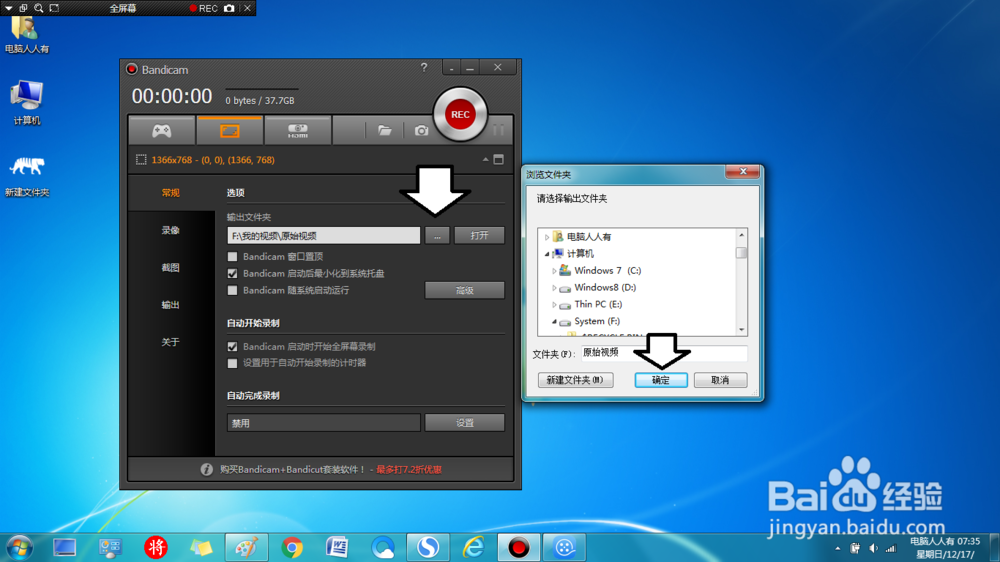
Task: Switch to Bandicam via red taskbar icon
Action: click(x=518, y=547)
